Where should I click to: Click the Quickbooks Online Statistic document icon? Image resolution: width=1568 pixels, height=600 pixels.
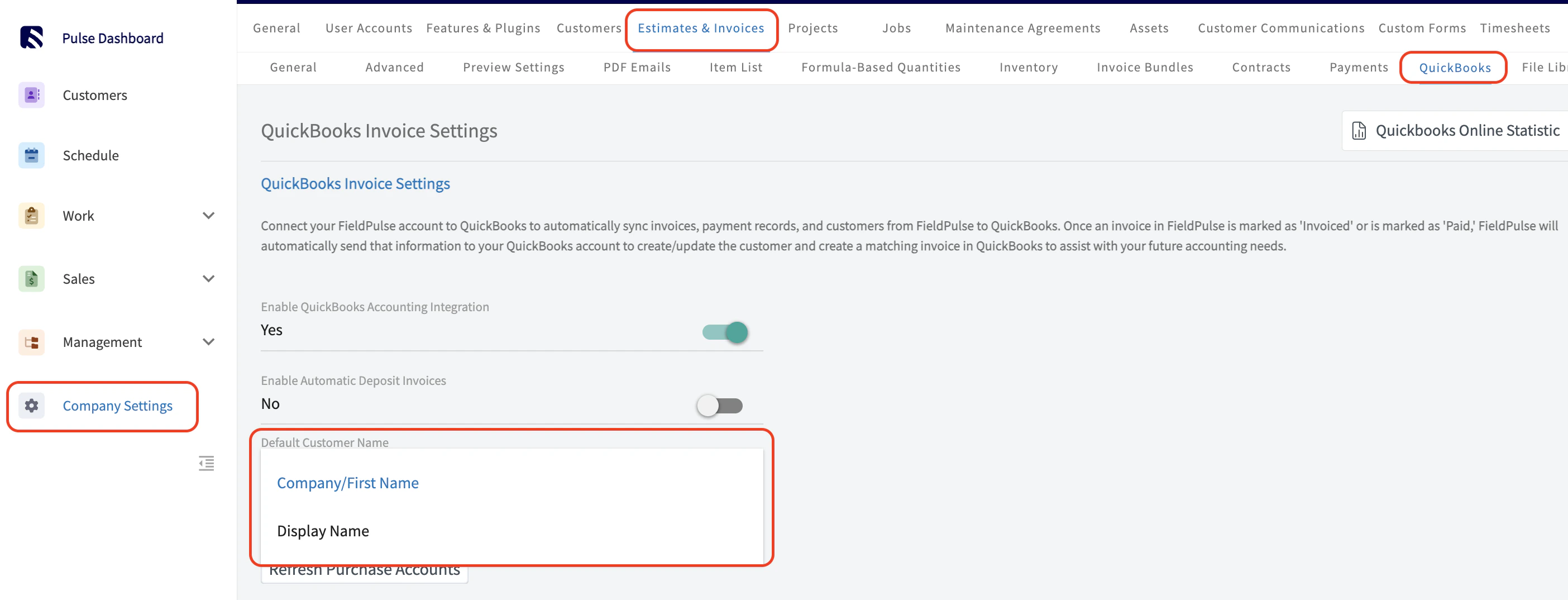pyautogui.click(x=1359, y=131)
